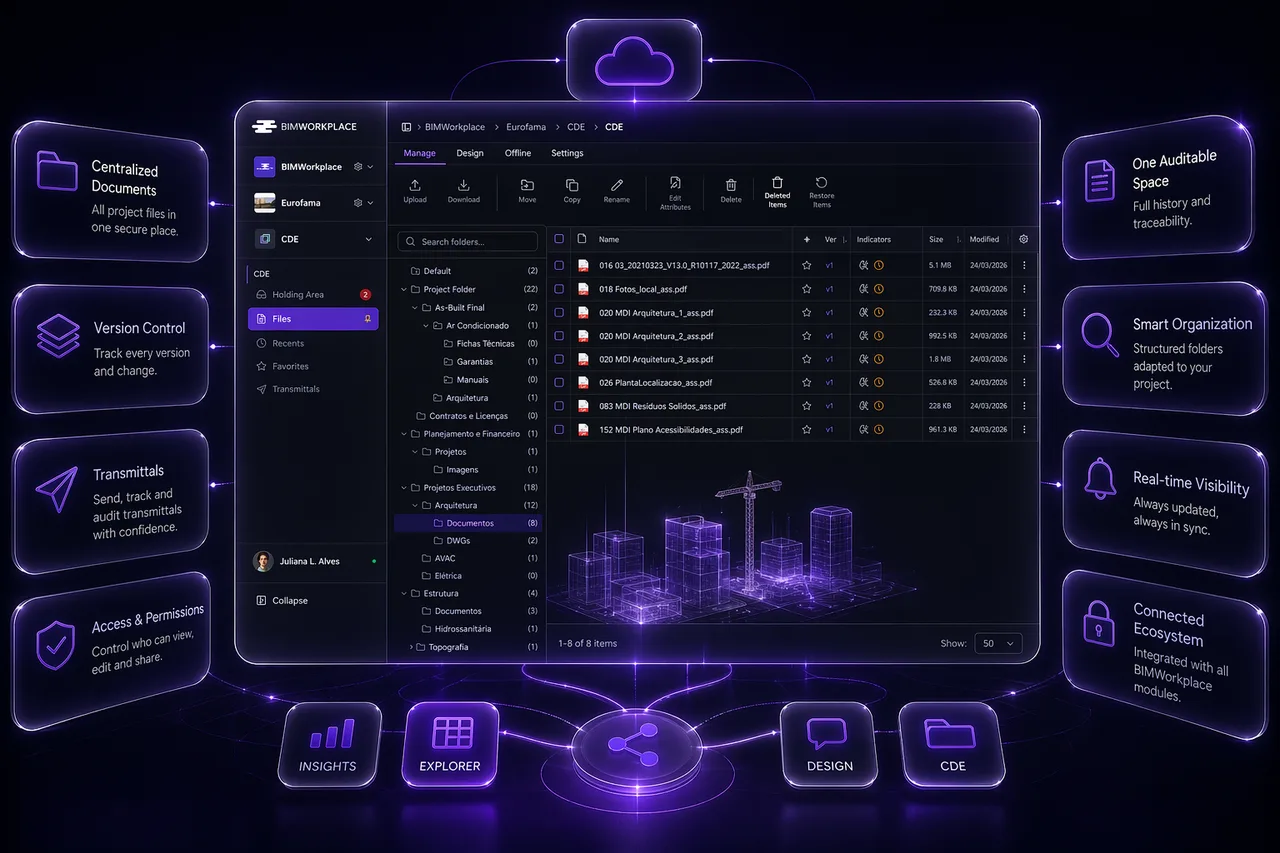This screenshot has width=1280, height=853.
Task: Click the Search folders input field
Action: (470, 242)
